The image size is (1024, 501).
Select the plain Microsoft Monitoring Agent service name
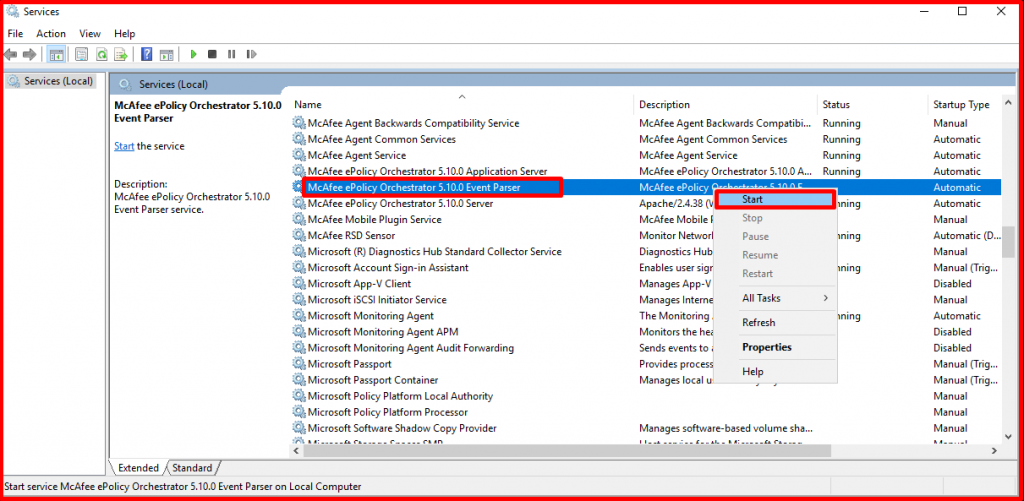click(370, 315)
